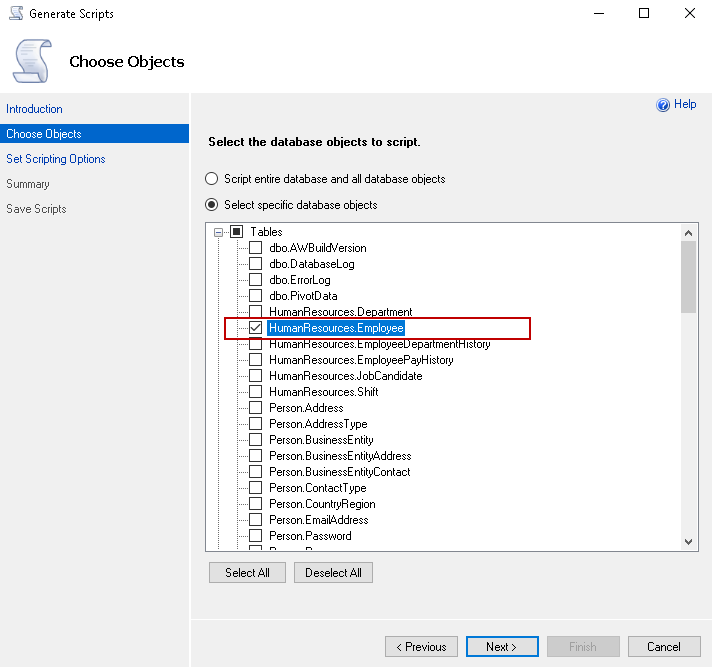The image size is (712, 667).
Task: Uncheck the HumanResources.Employee checkbox
Action: tap(256, 328)
